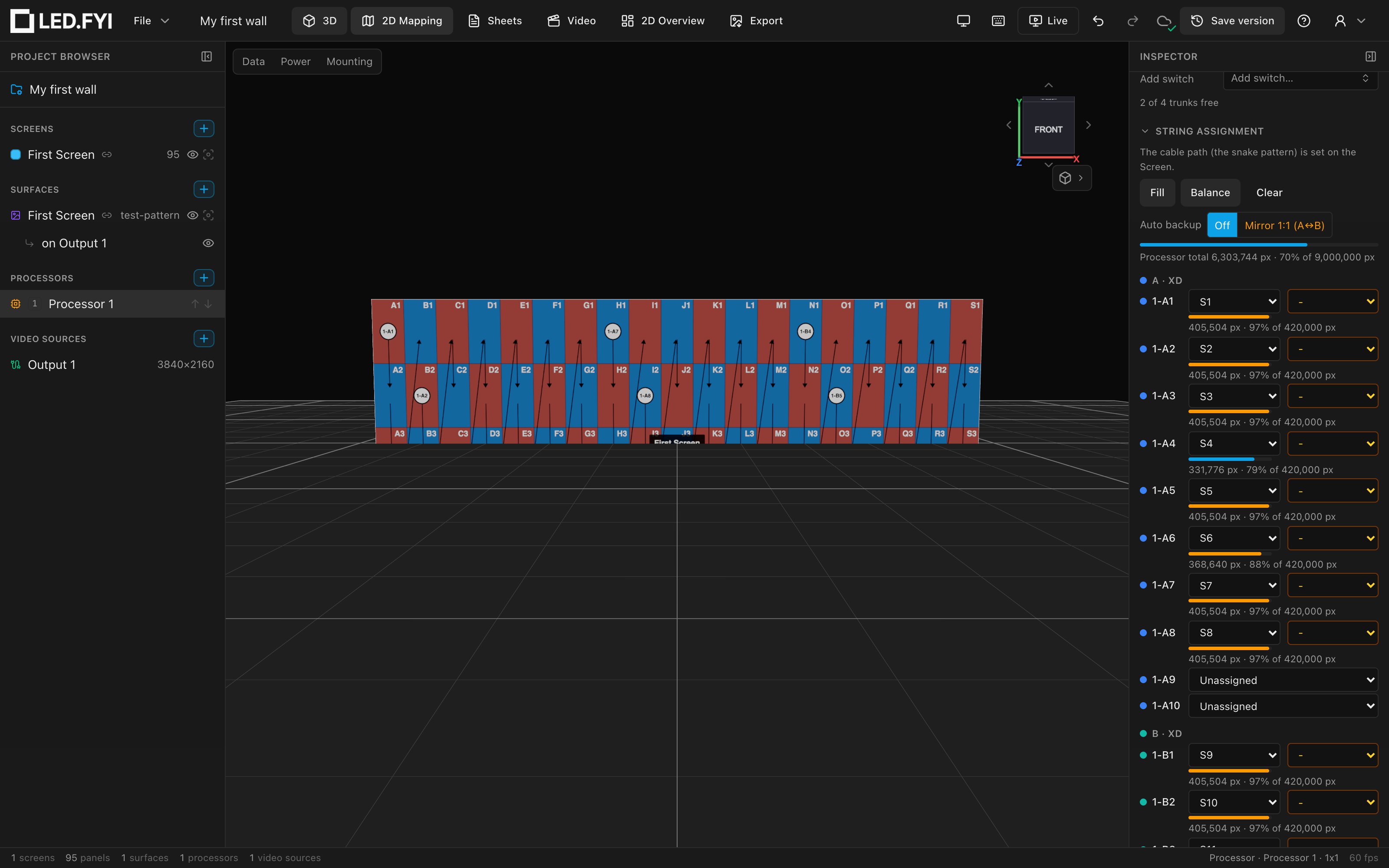Add a new surface with plus icon

pos(204,190)
